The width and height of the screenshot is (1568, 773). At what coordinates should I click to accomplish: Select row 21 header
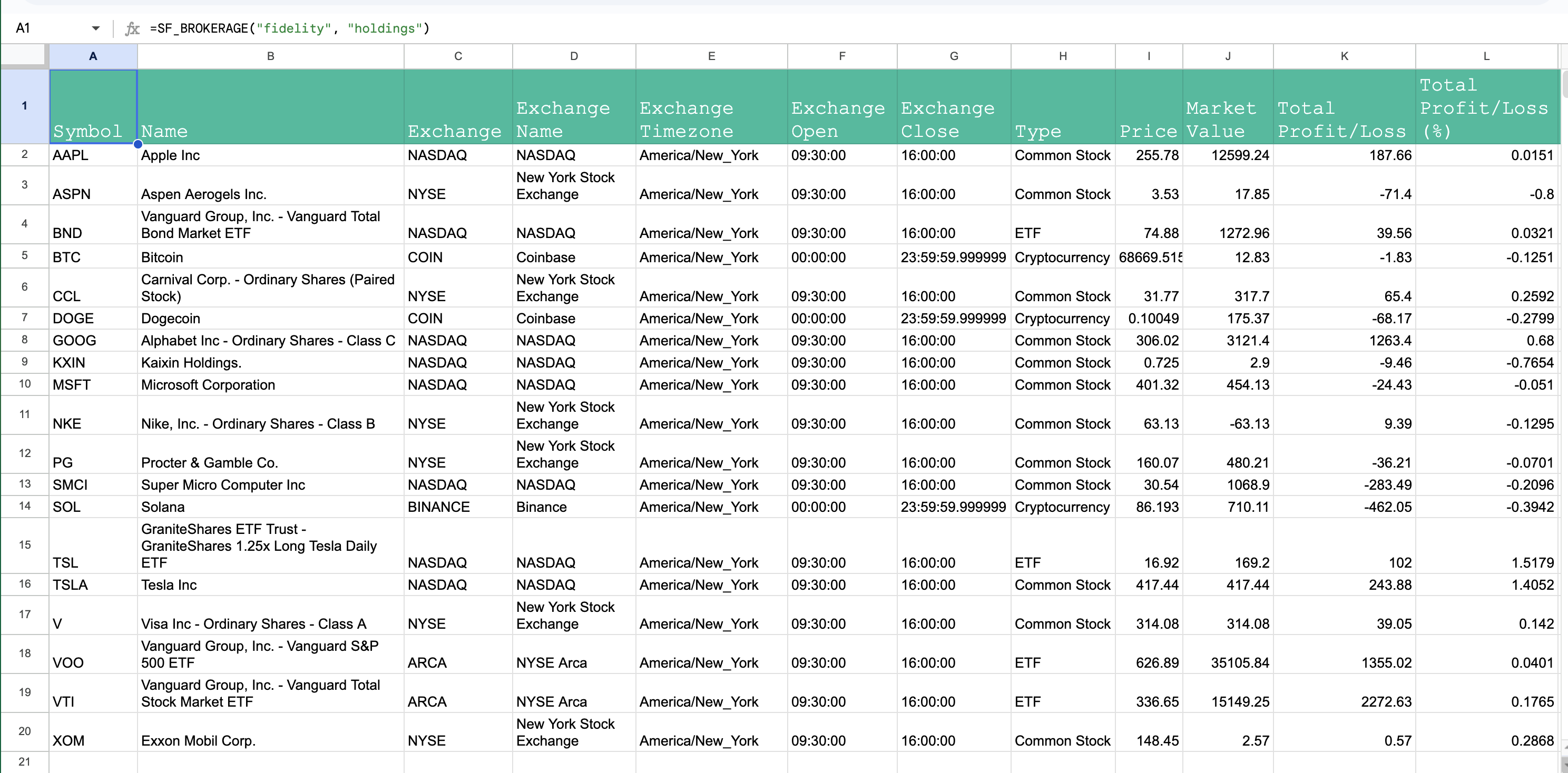[x=24, y=762]
